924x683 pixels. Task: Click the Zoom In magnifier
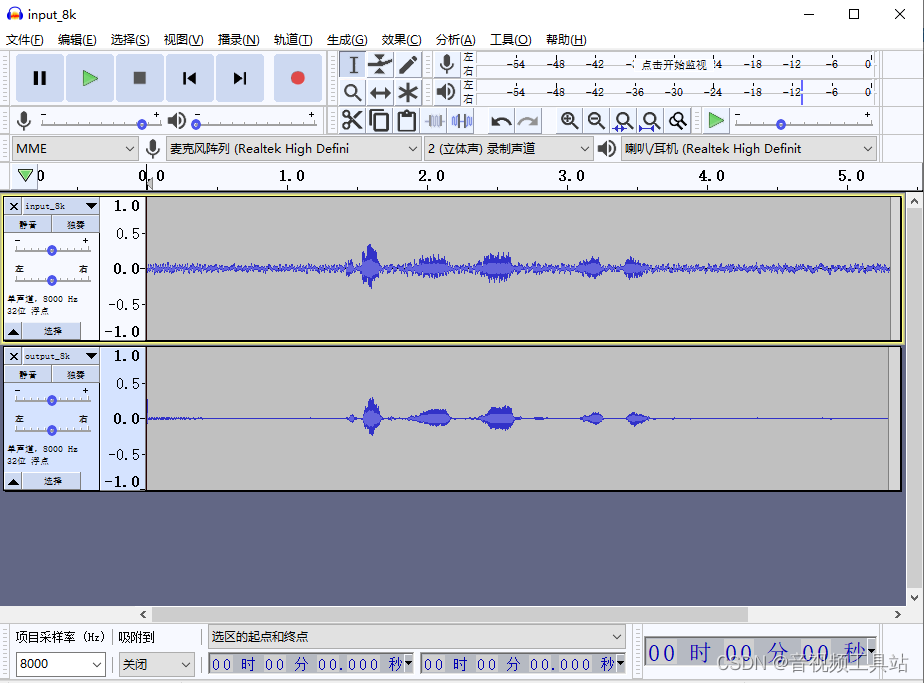pos(569,121)
